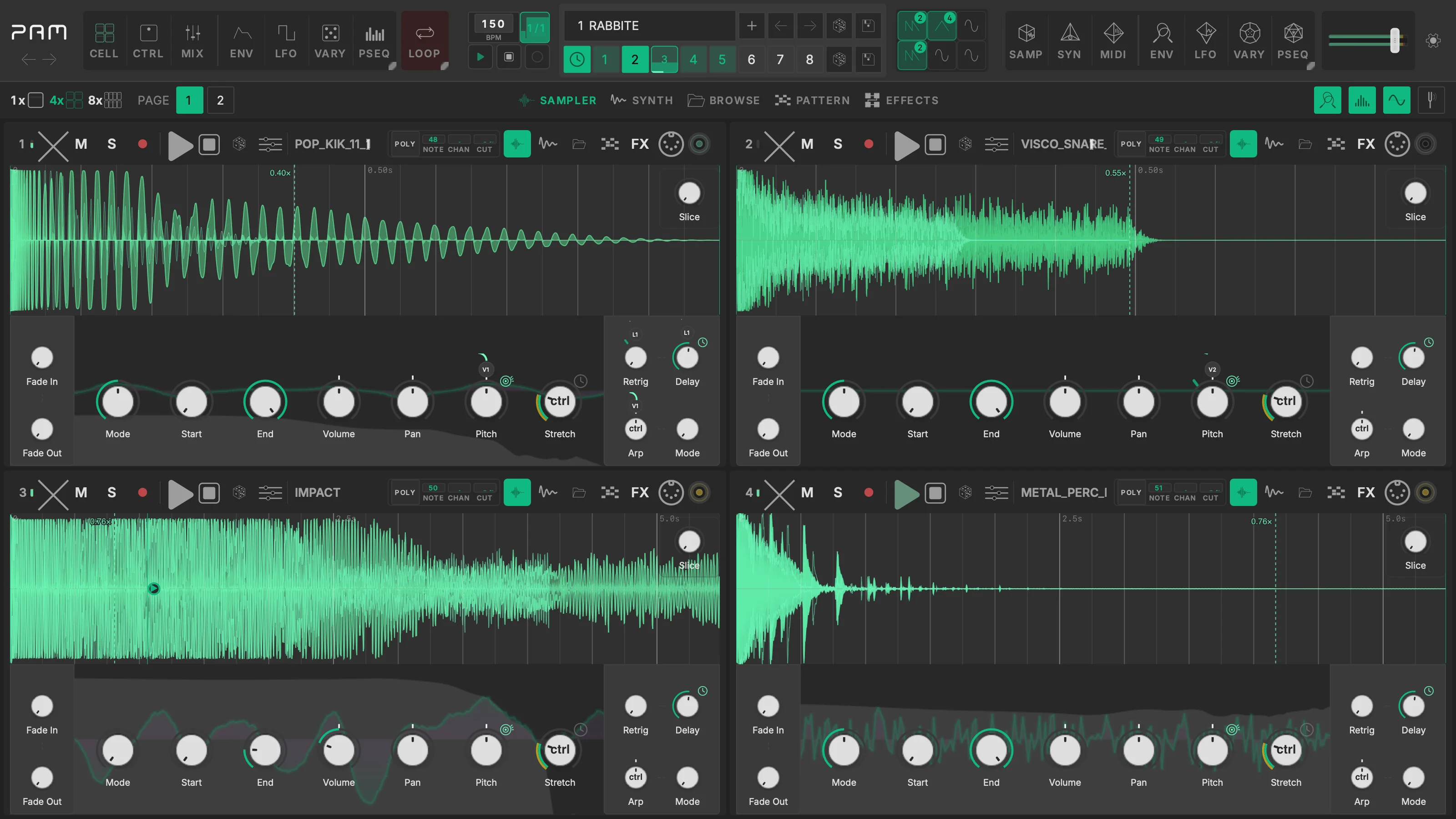Select the 1x cell layout
Image resolution: width=1456 pixels, height=819 pixels.
point(26,101)
